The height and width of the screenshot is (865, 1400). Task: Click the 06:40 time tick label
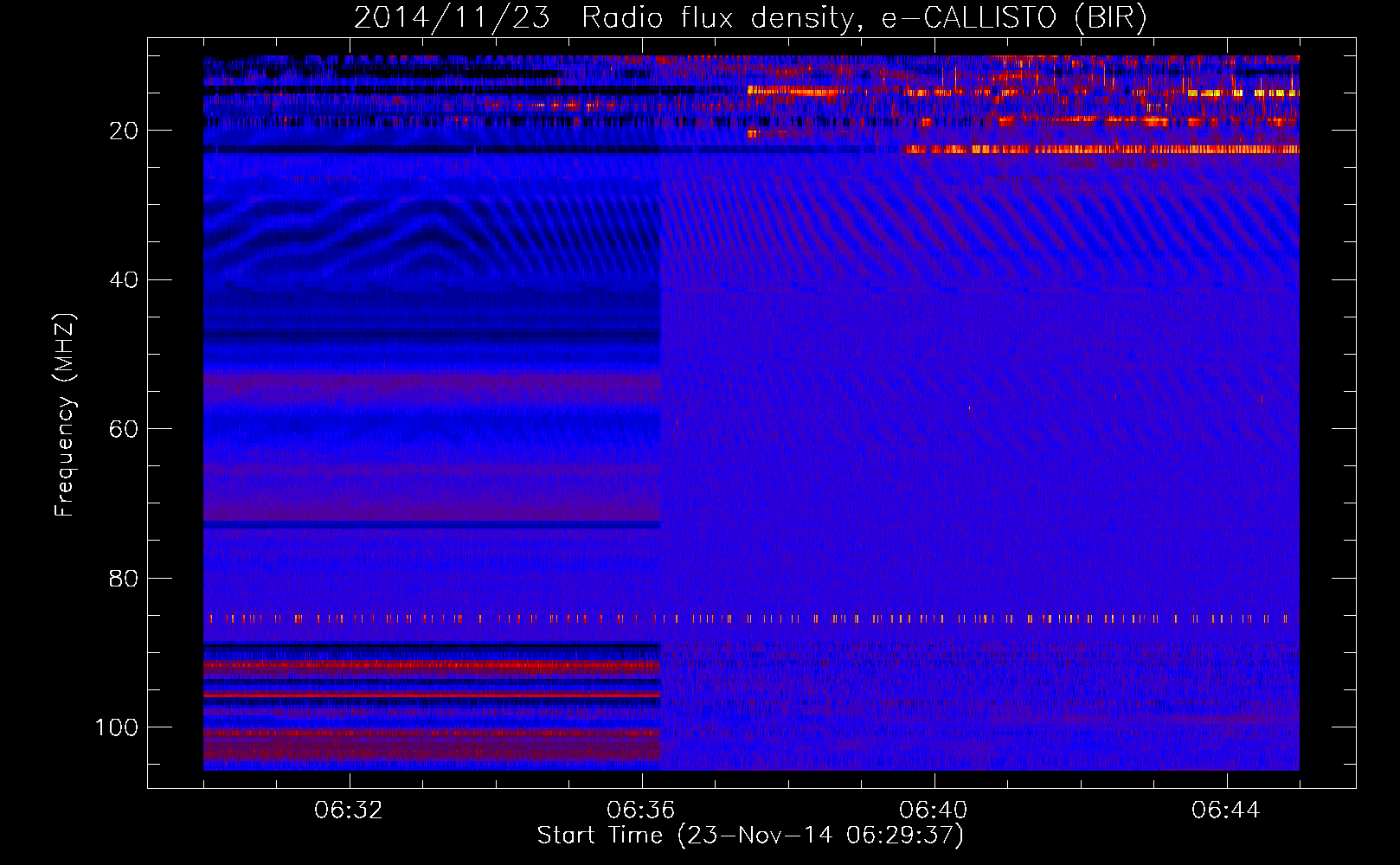click(934, 811)
